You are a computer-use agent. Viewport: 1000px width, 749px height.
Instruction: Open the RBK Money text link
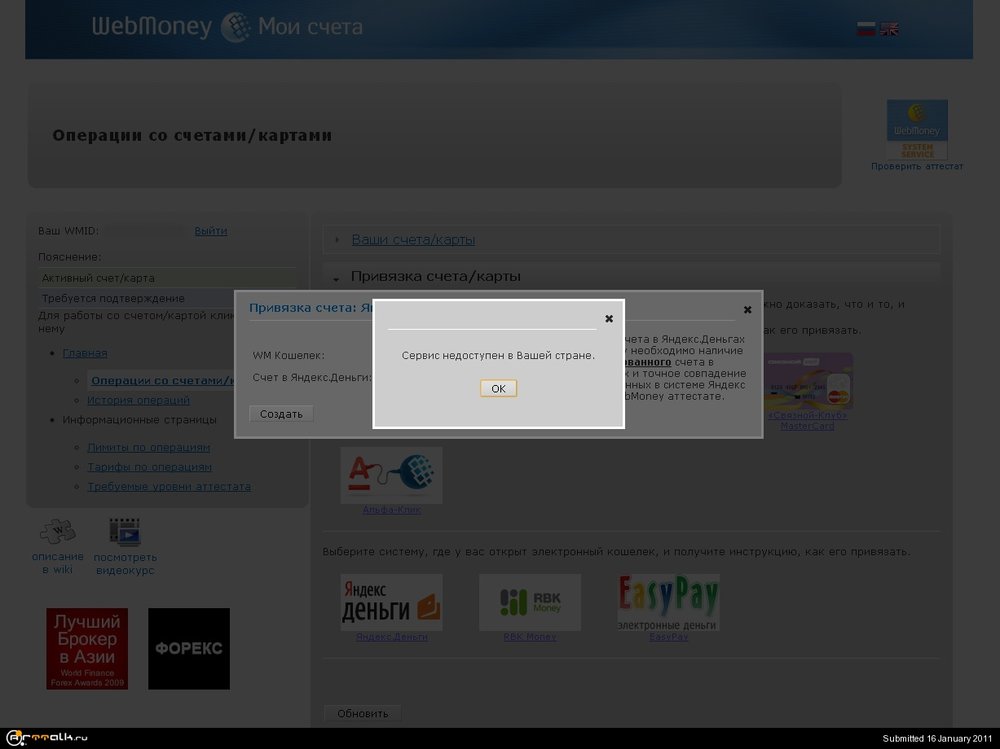[530, 637]
